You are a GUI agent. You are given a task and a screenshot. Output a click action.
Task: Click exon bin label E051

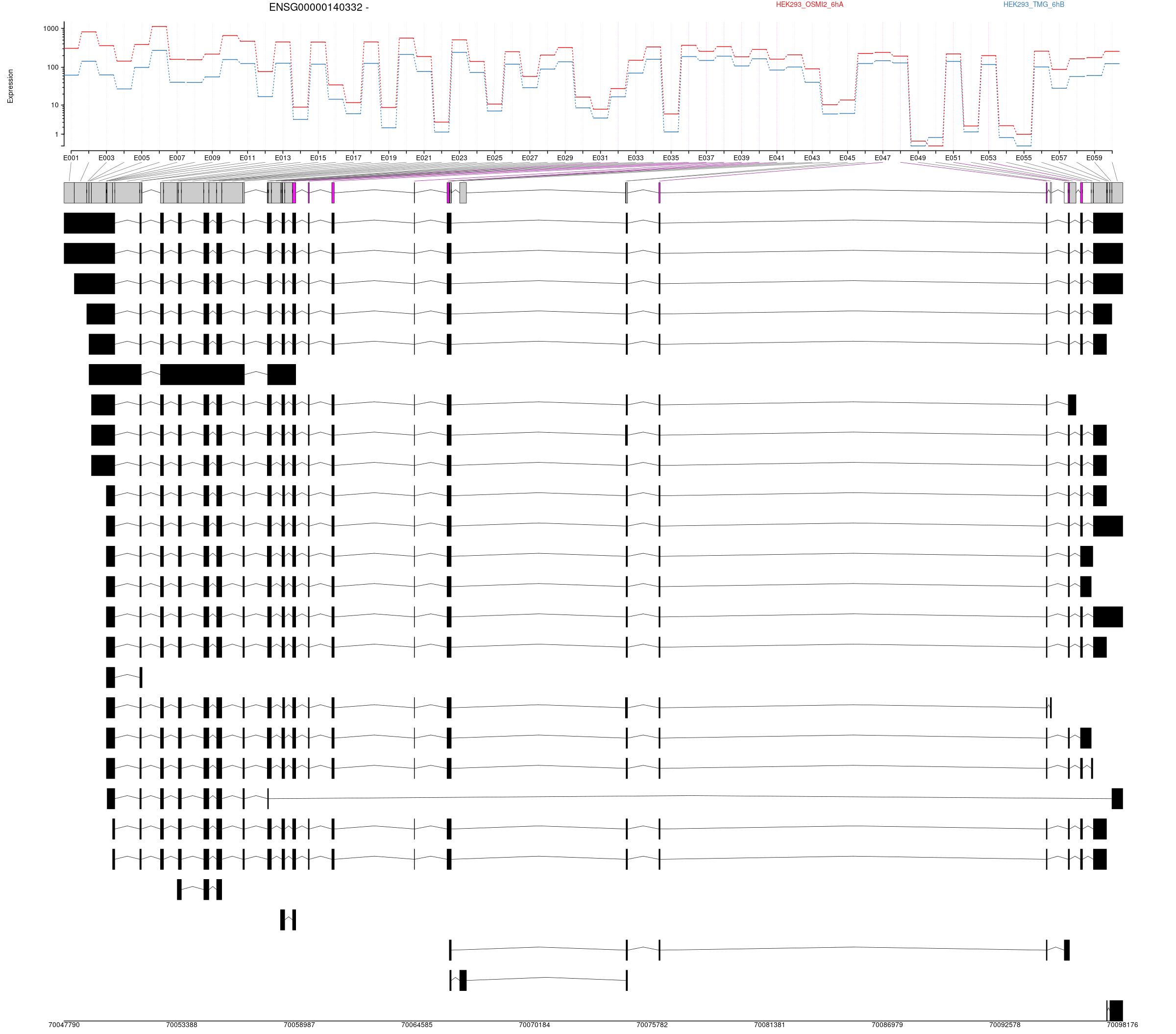point(954,158)
